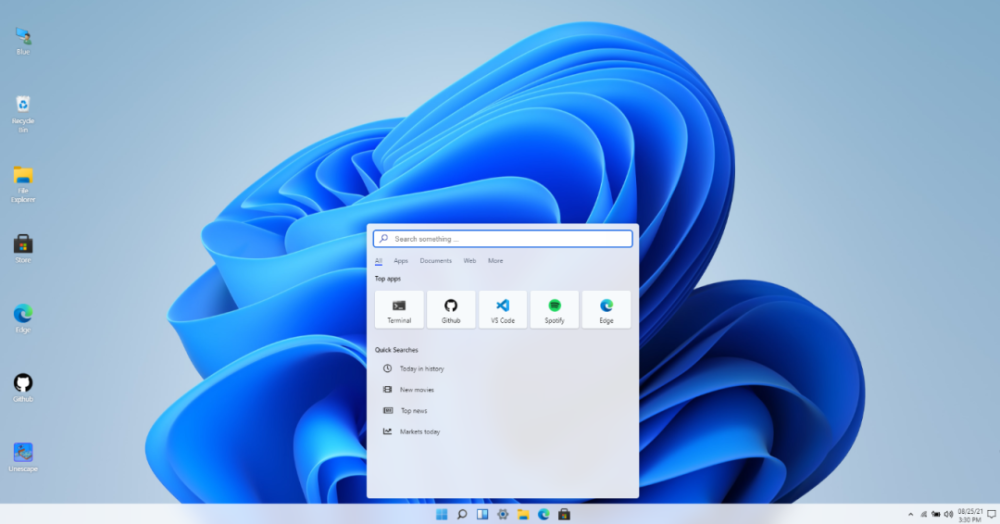Screen dimensions: 1000x524
Task: Select the Documents search tab
Action: coord(435,261)
